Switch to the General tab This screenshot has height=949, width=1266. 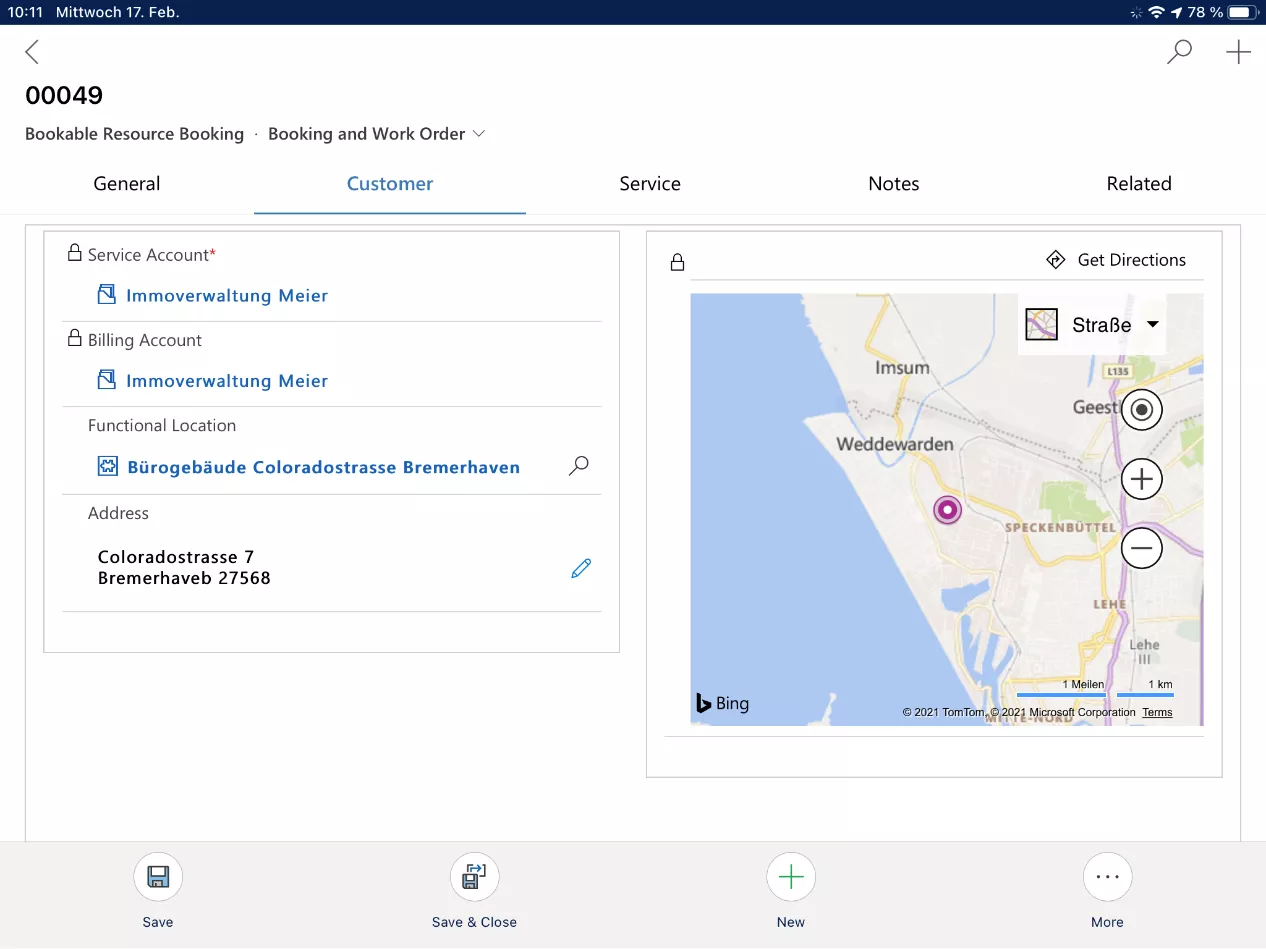click(x=127, y=184)
